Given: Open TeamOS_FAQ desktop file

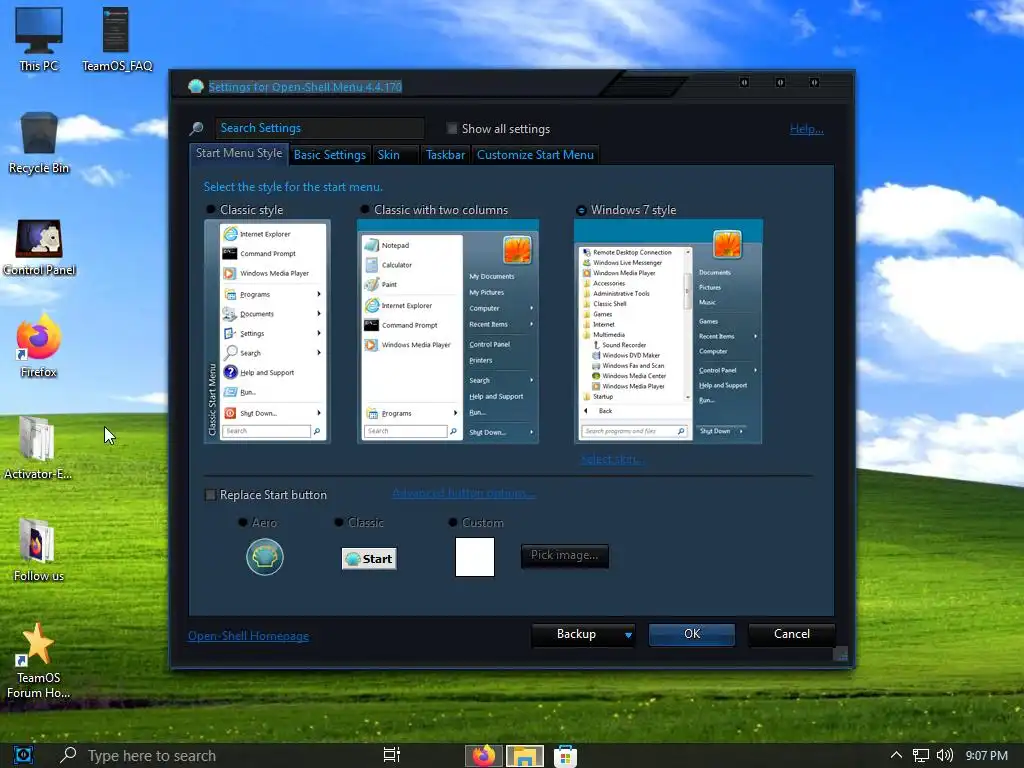Looking at the screenshot, I should point(116,39).
